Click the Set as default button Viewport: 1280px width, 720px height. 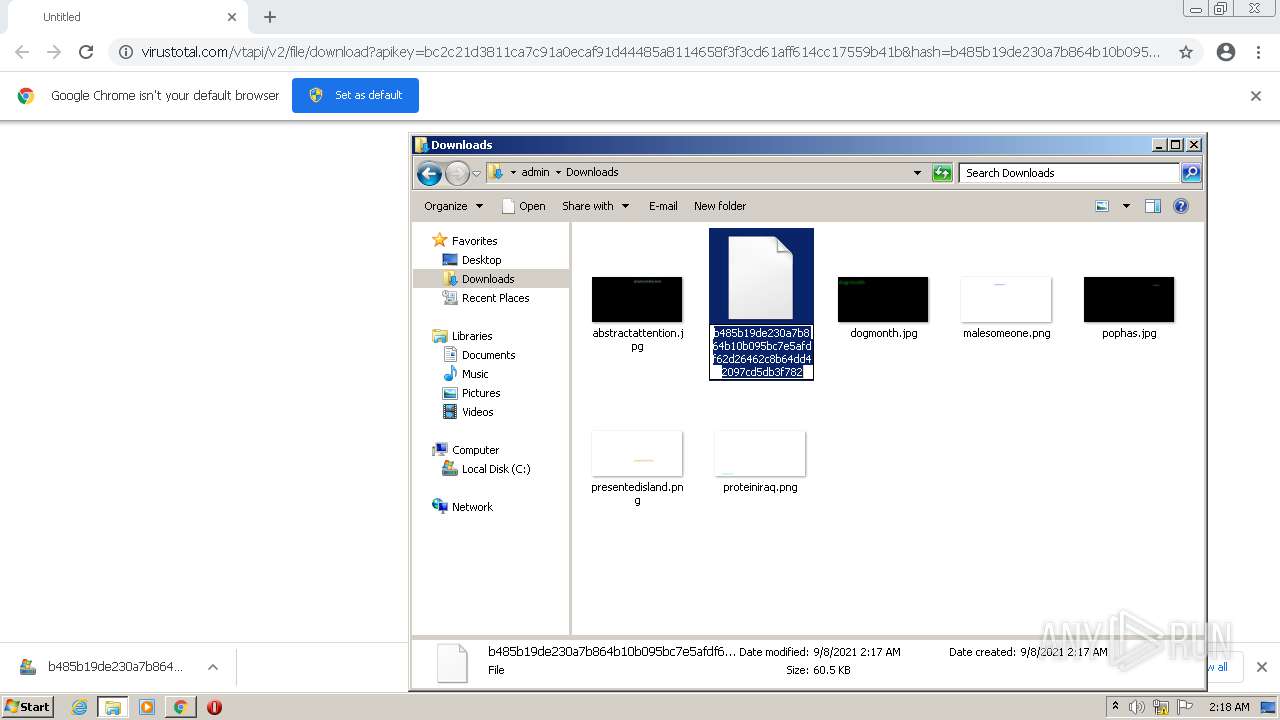(355, 95)
